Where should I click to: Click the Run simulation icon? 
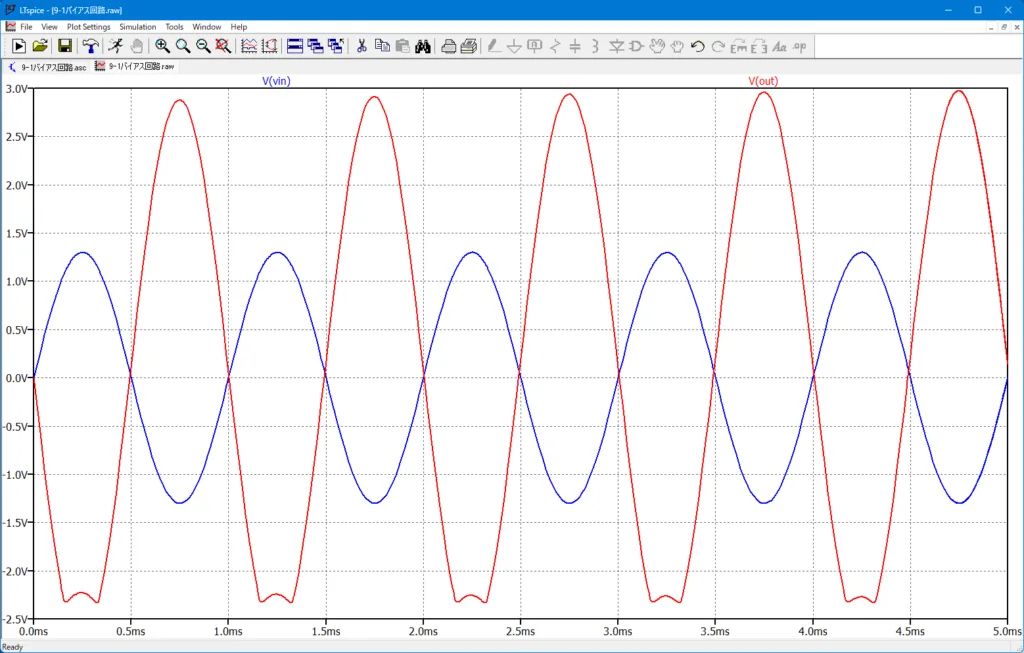tap(18, 46)
